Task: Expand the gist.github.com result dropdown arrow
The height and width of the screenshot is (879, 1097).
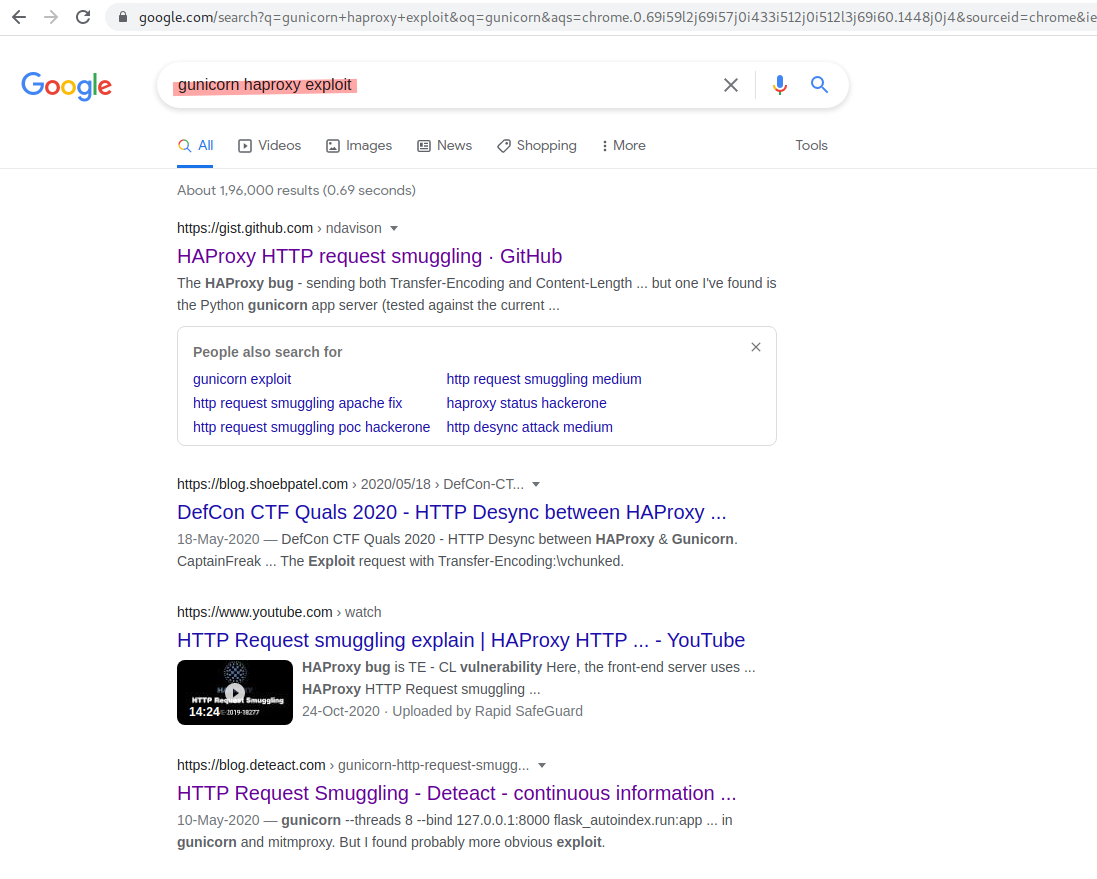Action: pyautogui.click(x=394, y=228)
